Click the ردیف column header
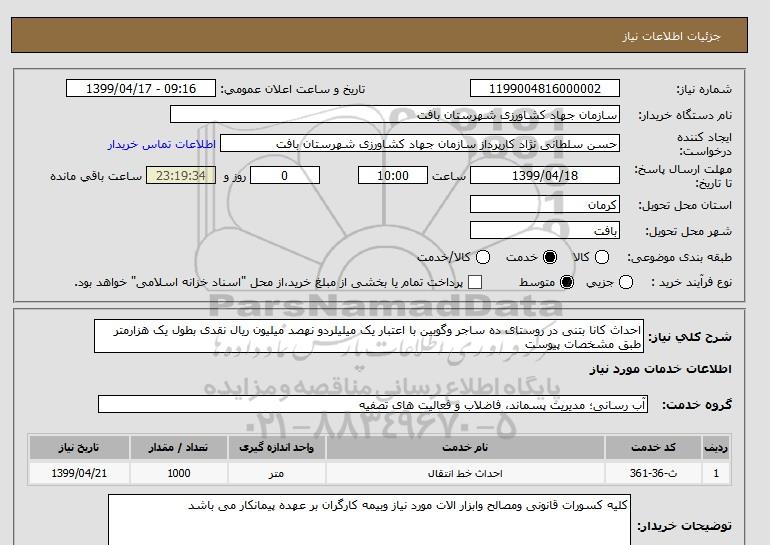770x545 pixels. pos(716,447)
